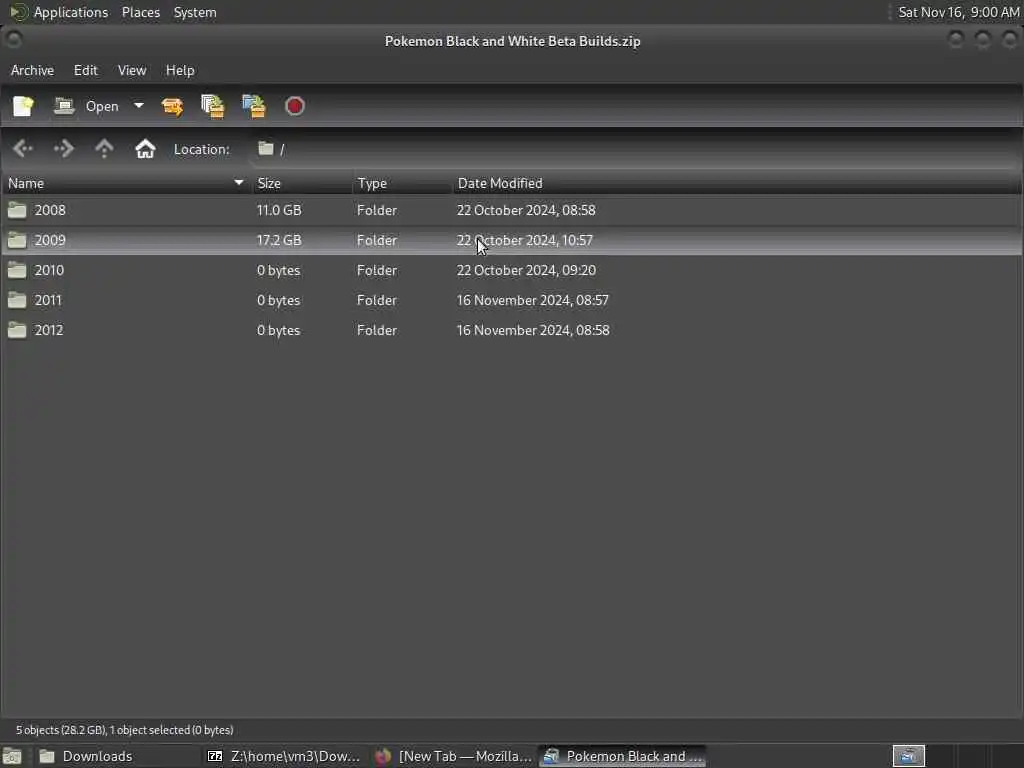Select the 2009 folder icon
The height and width of the screenshot is (768, 1024).
17,240
